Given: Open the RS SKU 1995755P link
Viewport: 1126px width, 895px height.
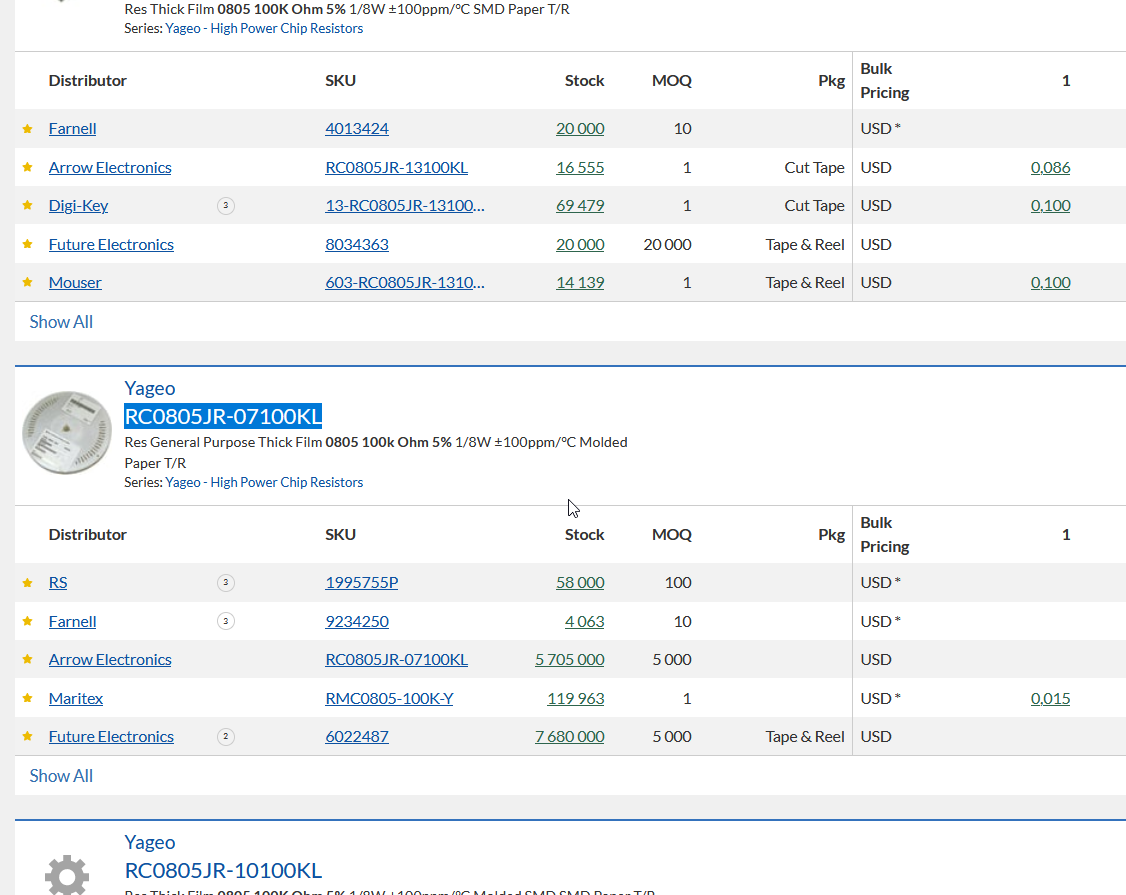Looking at the screenshot, I should (361, 582).
